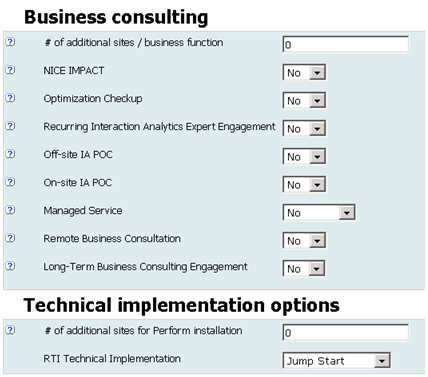Click help icon for Perform installation sites
The width and height of the screenshot is (428, 377).
pyautogui.click(x=11, y=330)
